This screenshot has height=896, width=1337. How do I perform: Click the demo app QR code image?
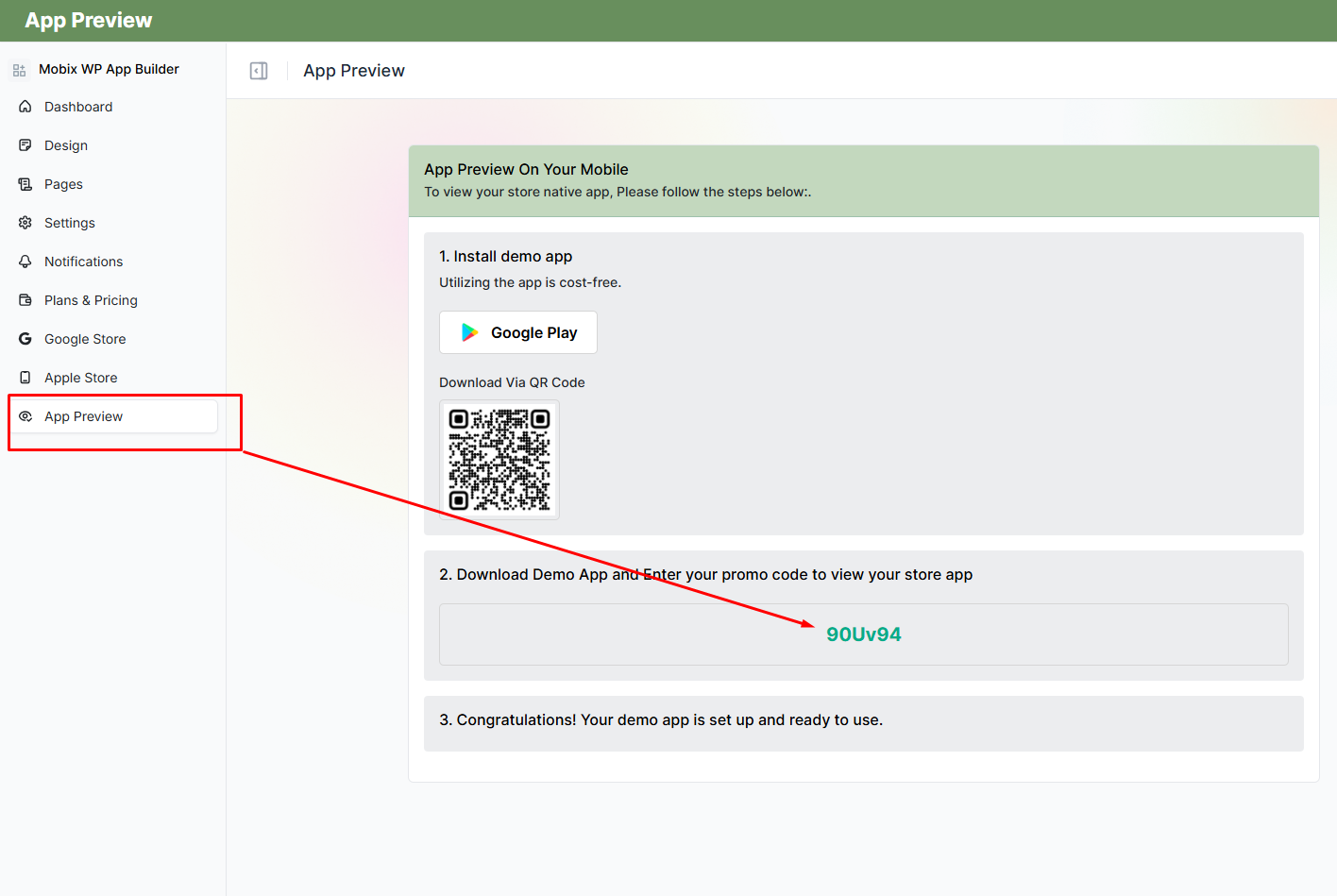point(499,460)
